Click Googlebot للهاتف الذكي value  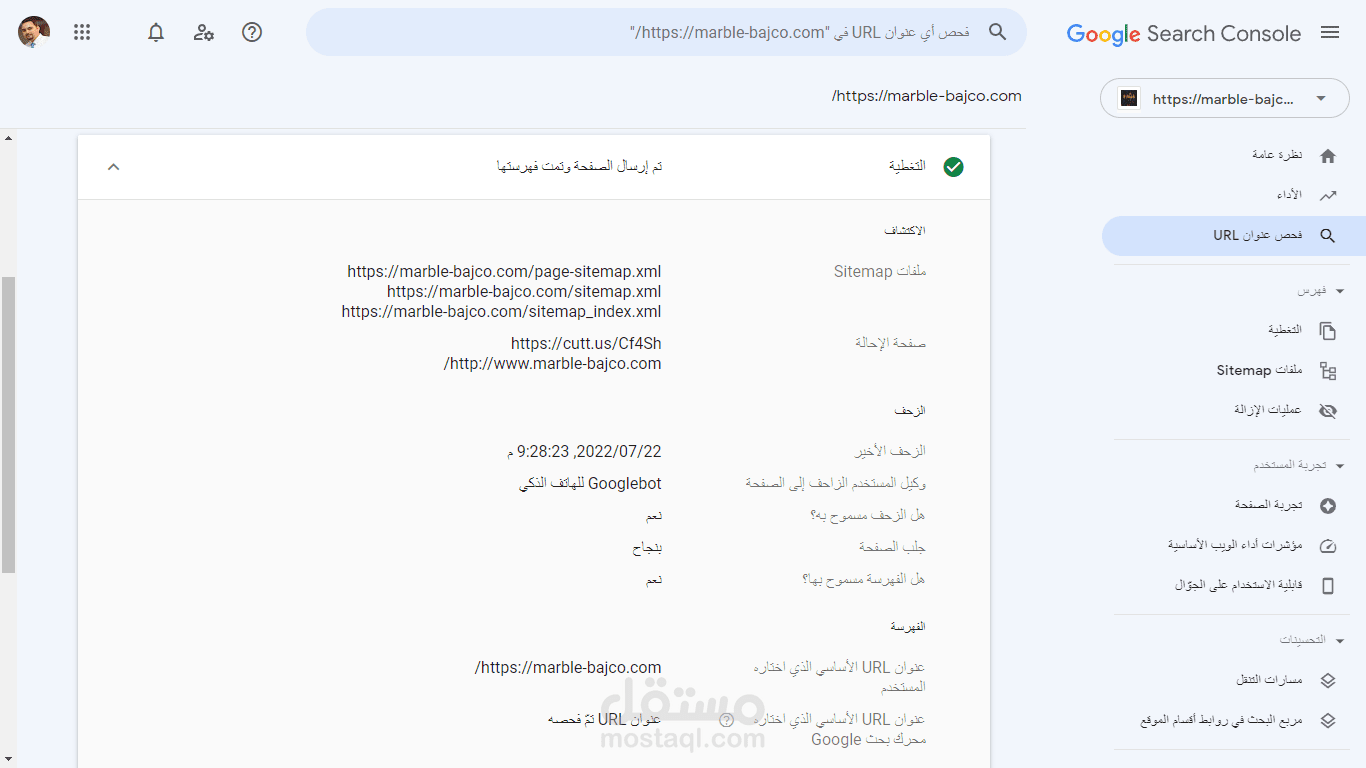(x=590, y=484)
